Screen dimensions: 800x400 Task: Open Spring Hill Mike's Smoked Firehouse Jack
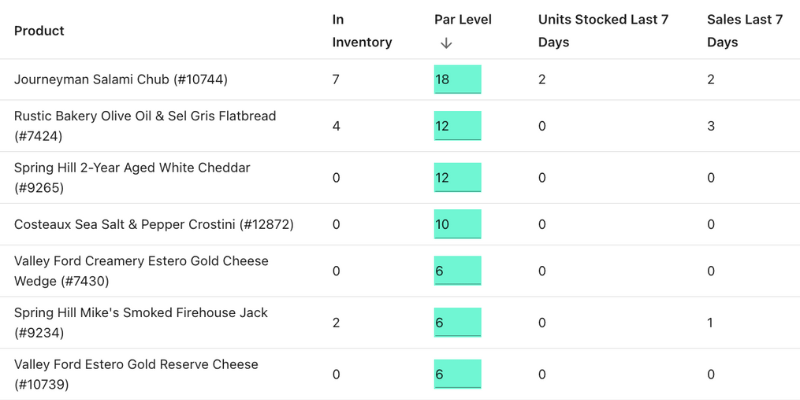(x=141, y=313)
